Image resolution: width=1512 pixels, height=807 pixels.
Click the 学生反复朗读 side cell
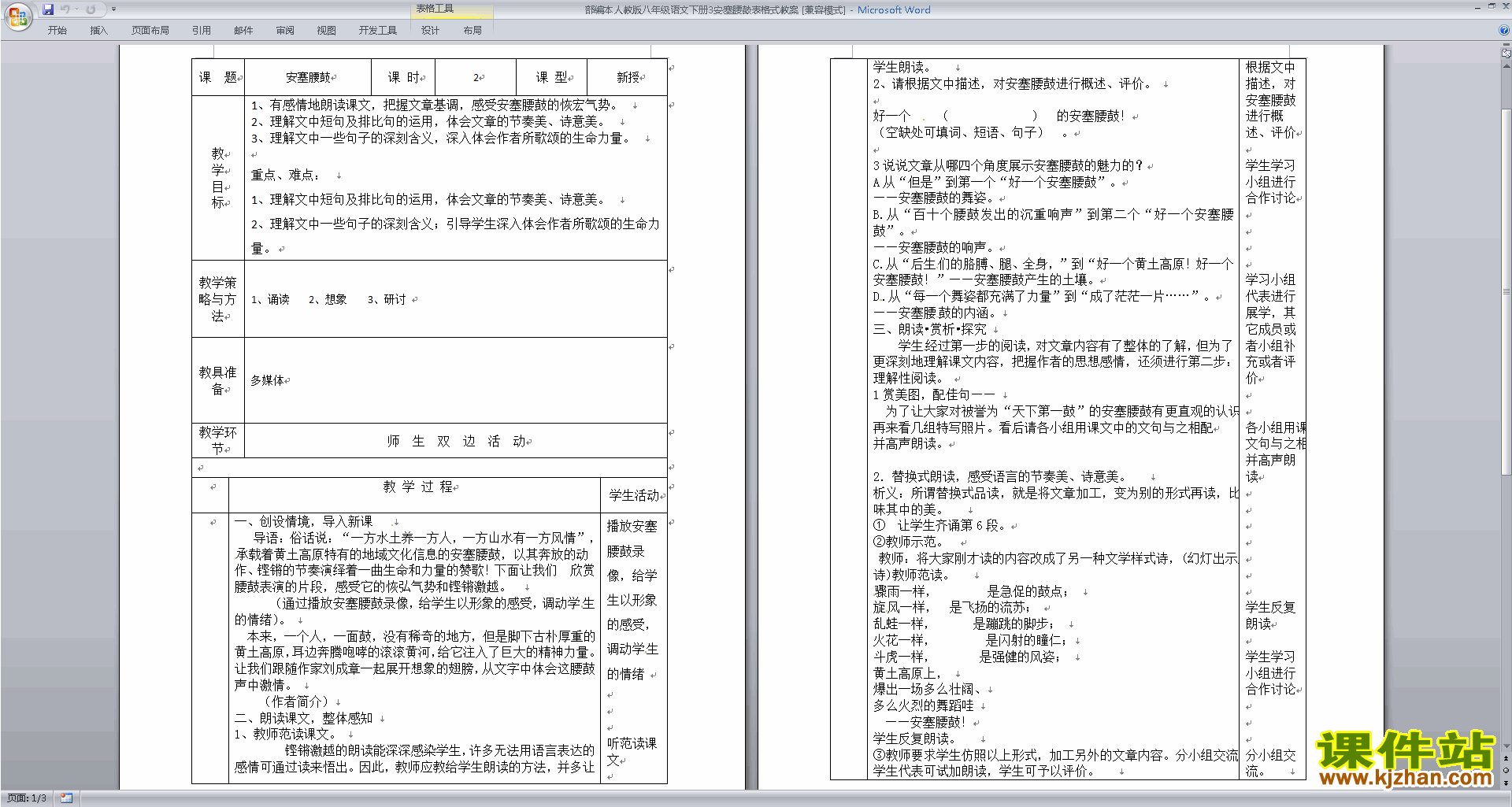tap(1270, 615)
